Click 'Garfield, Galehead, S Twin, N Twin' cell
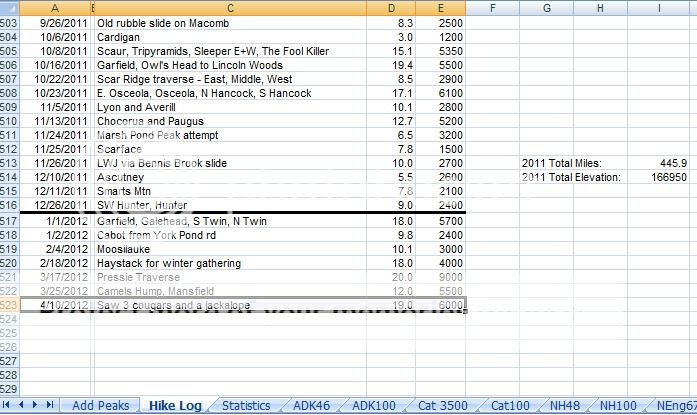 230,221
